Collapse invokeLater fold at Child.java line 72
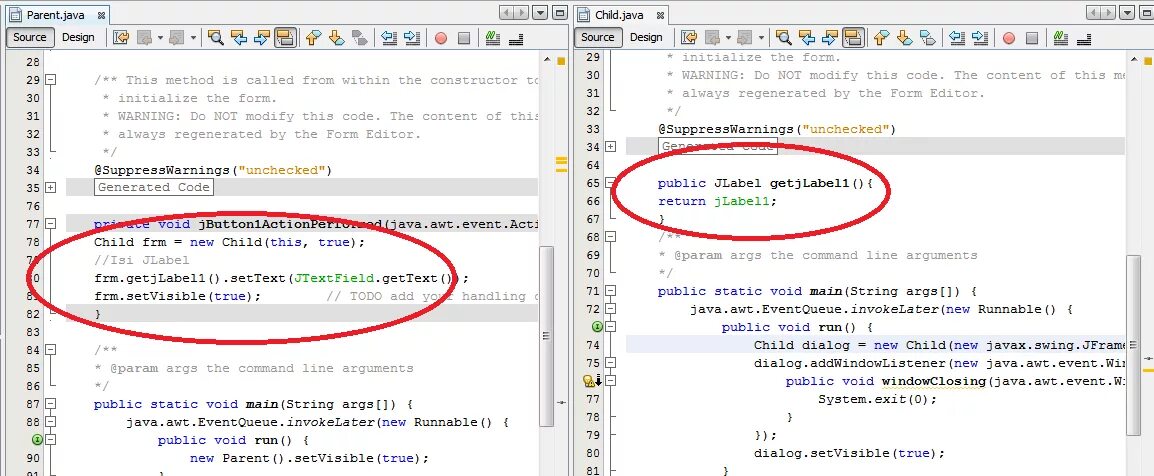Viewport: 1154px width, 476px height. pos(610,309)
